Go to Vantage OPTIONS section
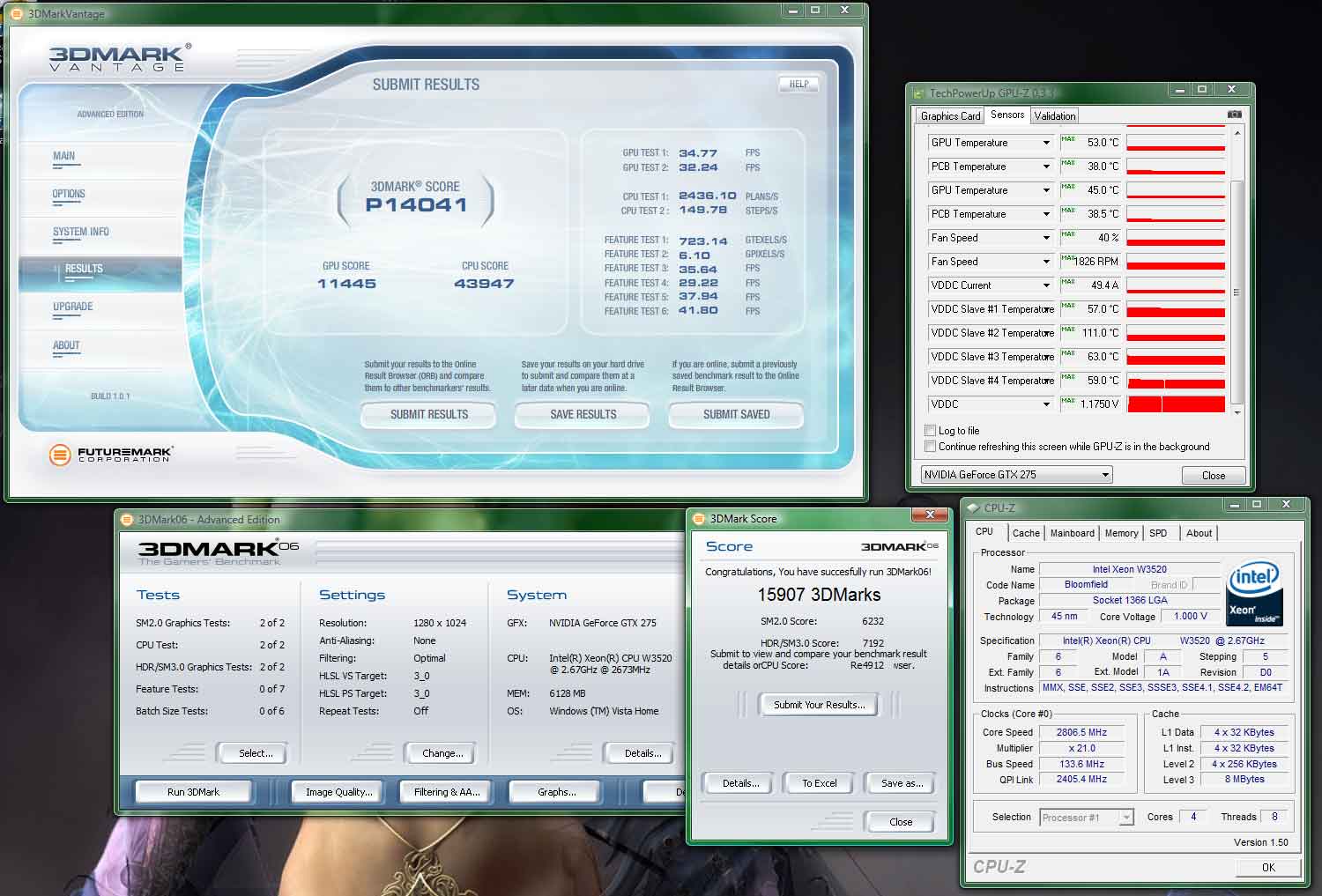Viewport: 1322px width, 896px height. coord(69,194)
